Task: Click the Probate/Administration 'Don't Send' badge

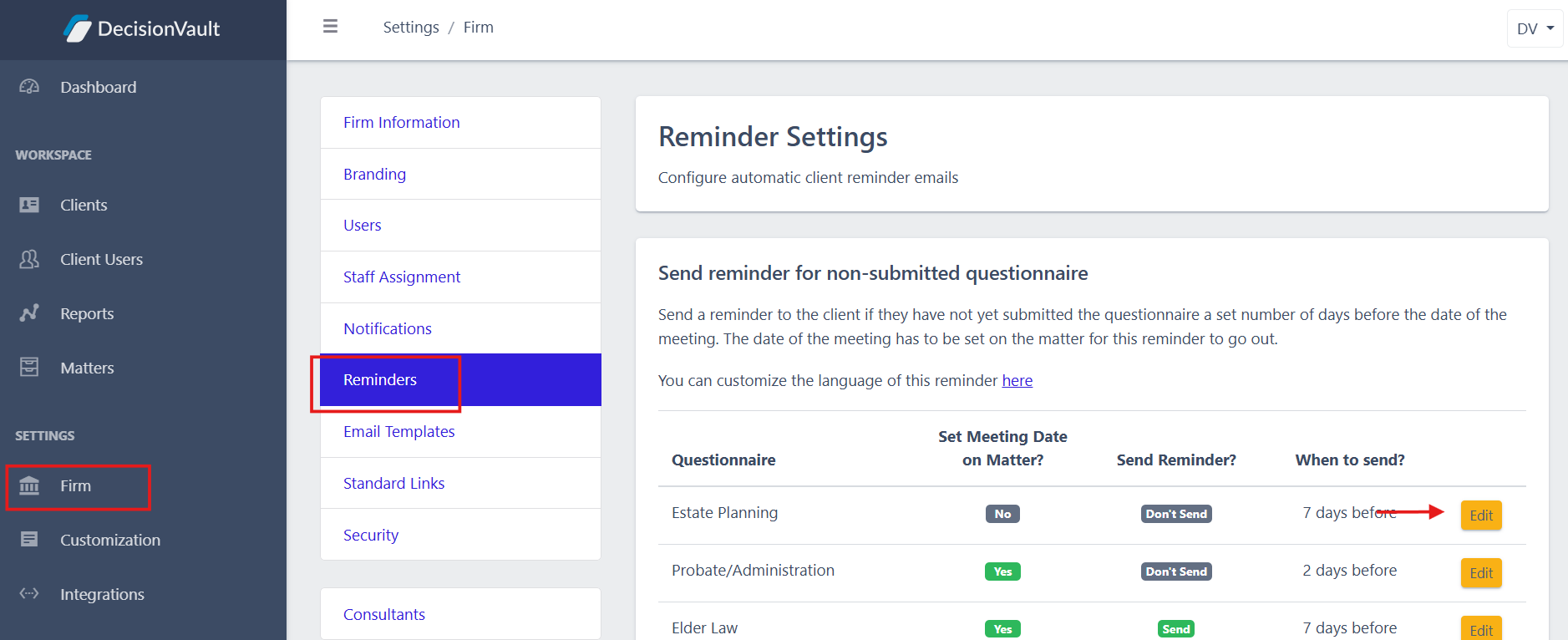Action: click(x=1176, y=571)
